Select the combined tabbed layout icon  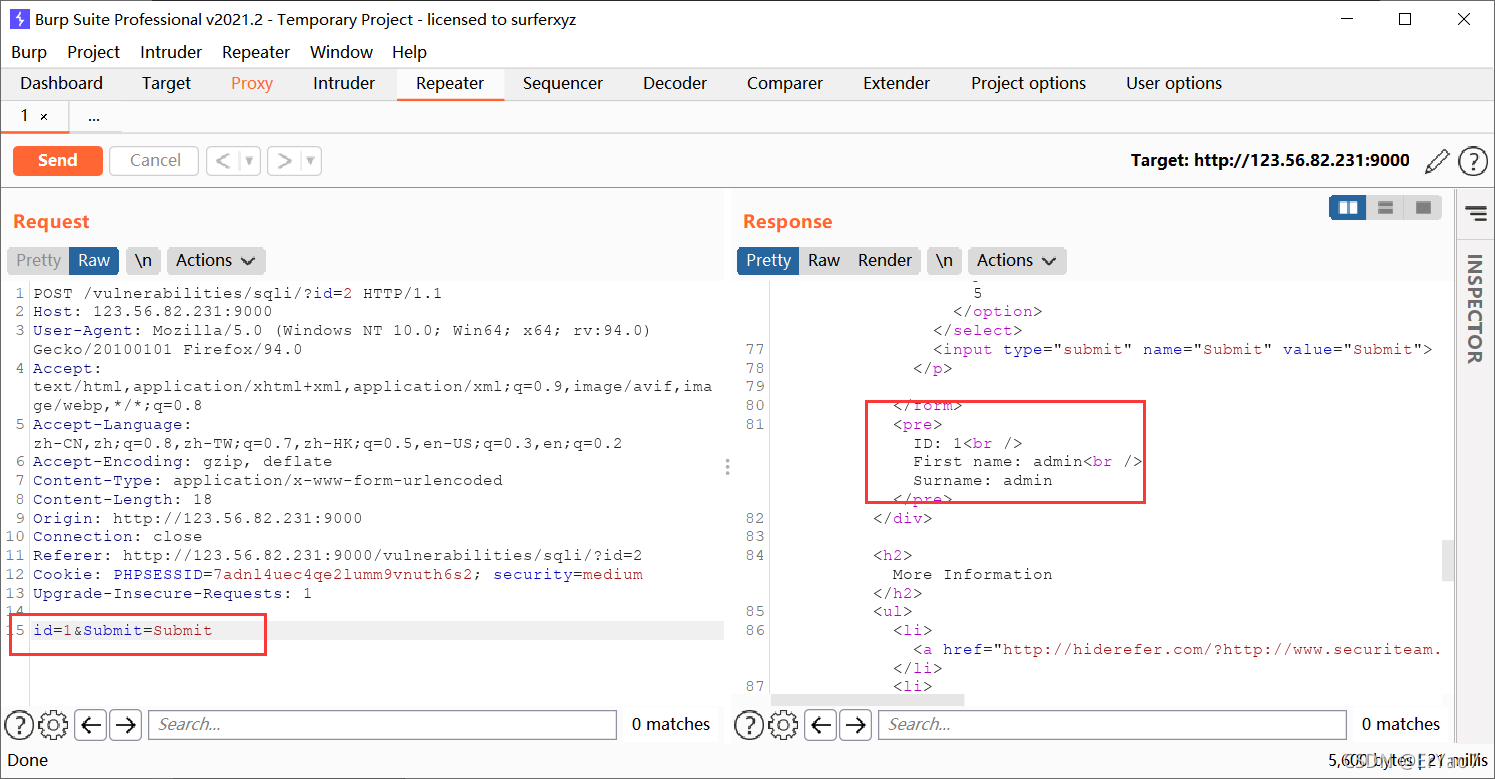(x=1423, y=208)
